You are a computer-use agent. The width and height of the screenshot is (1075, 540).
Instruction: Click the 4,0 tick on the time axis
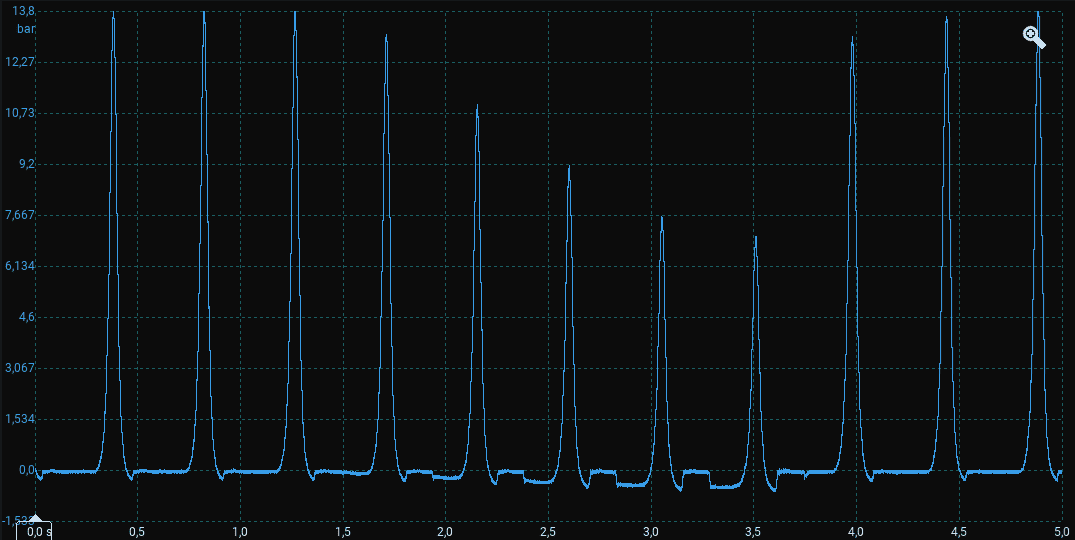856,531
